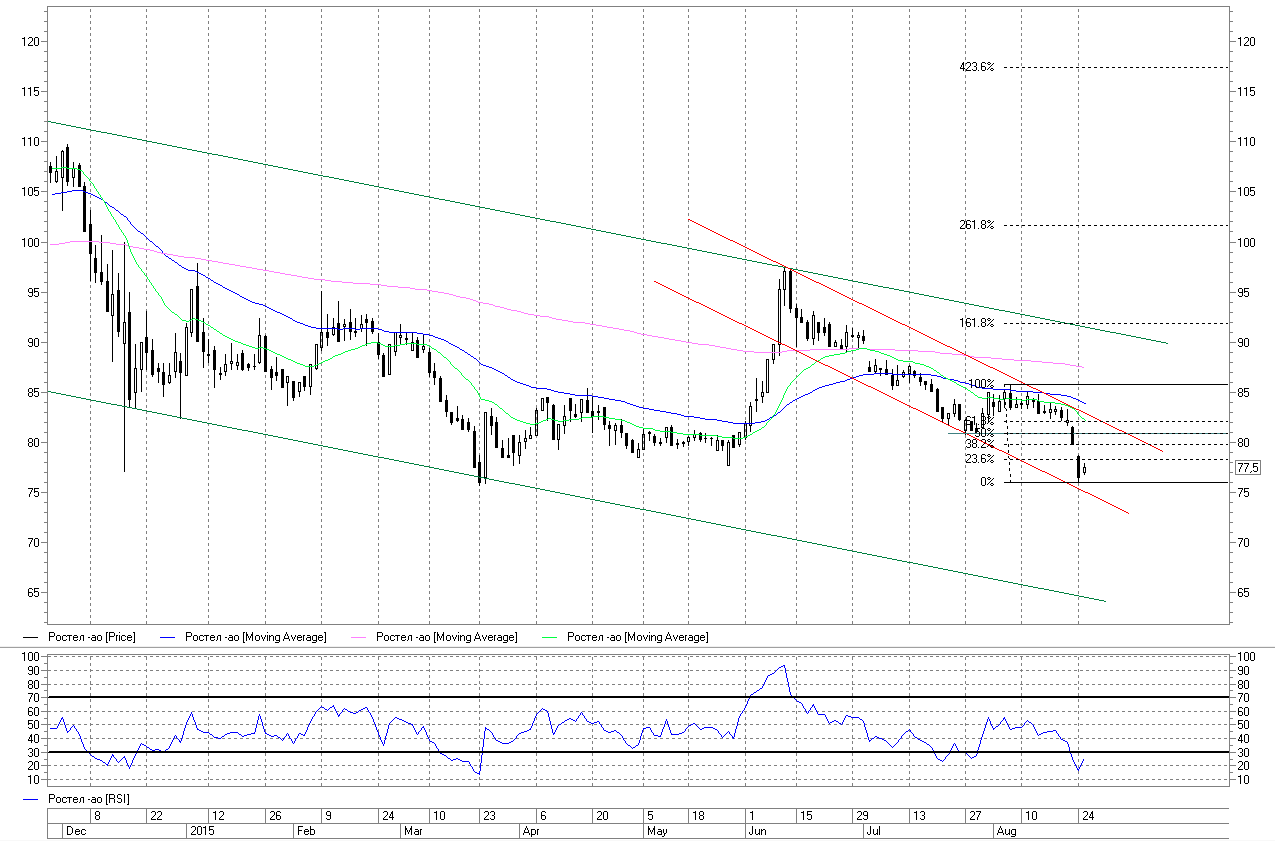This screenshot has width=1275, height=841.
Task: Select the Mar month label on time axis
Action: tap(415, 831)
